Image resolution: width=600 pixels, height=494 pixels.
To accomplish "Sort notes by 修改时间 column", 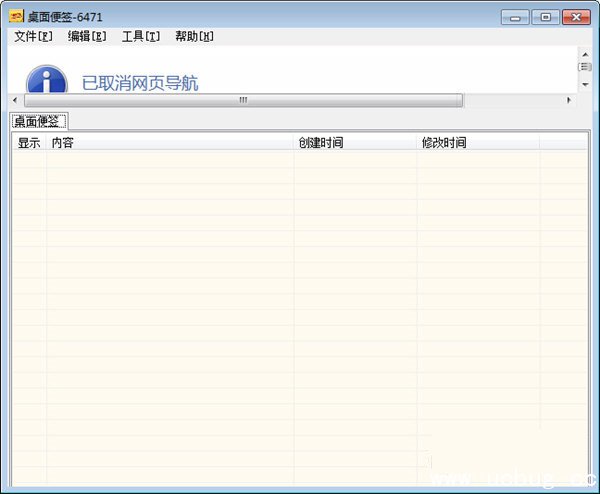I will pyautogui.click(x=478, y=143).
